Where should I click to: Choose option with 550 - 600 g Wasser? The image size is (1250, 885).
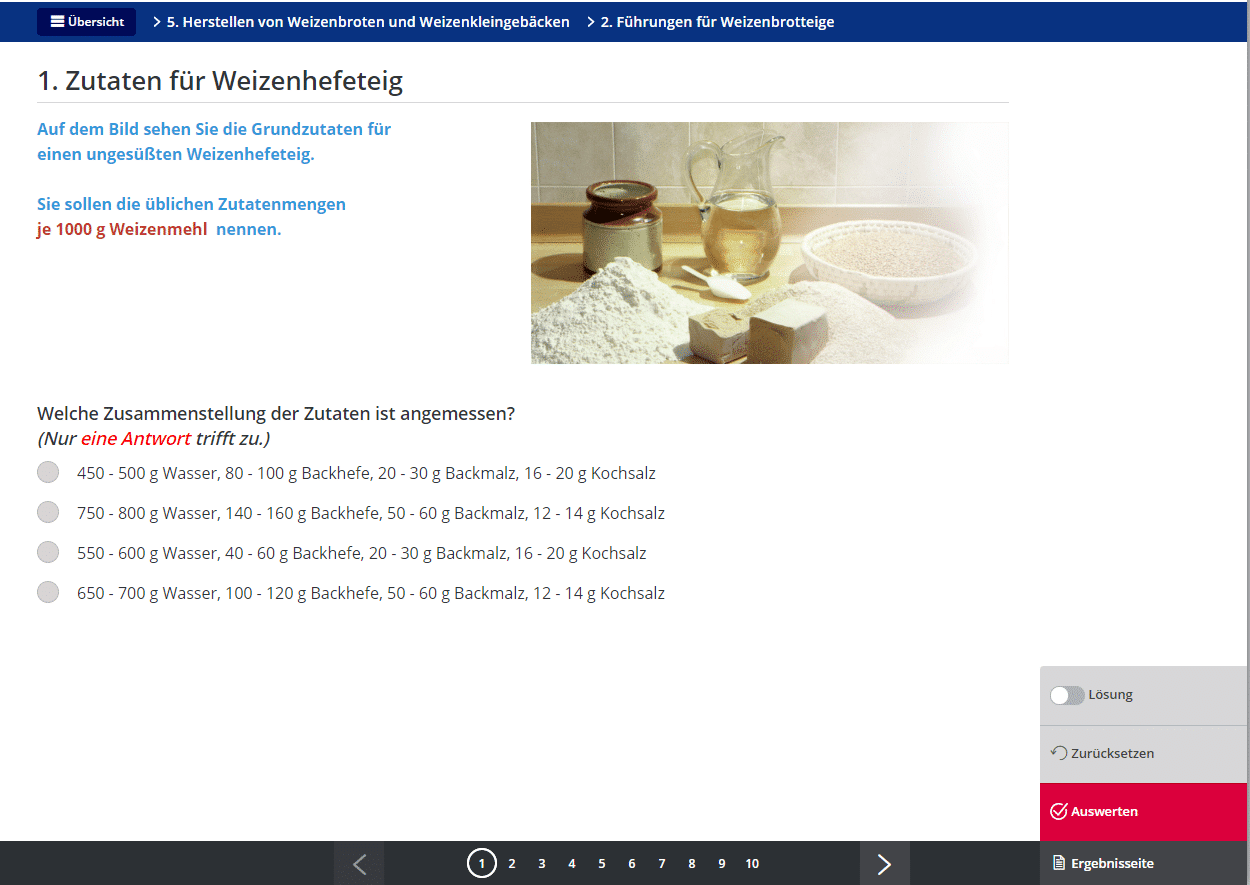click(48, 553)
